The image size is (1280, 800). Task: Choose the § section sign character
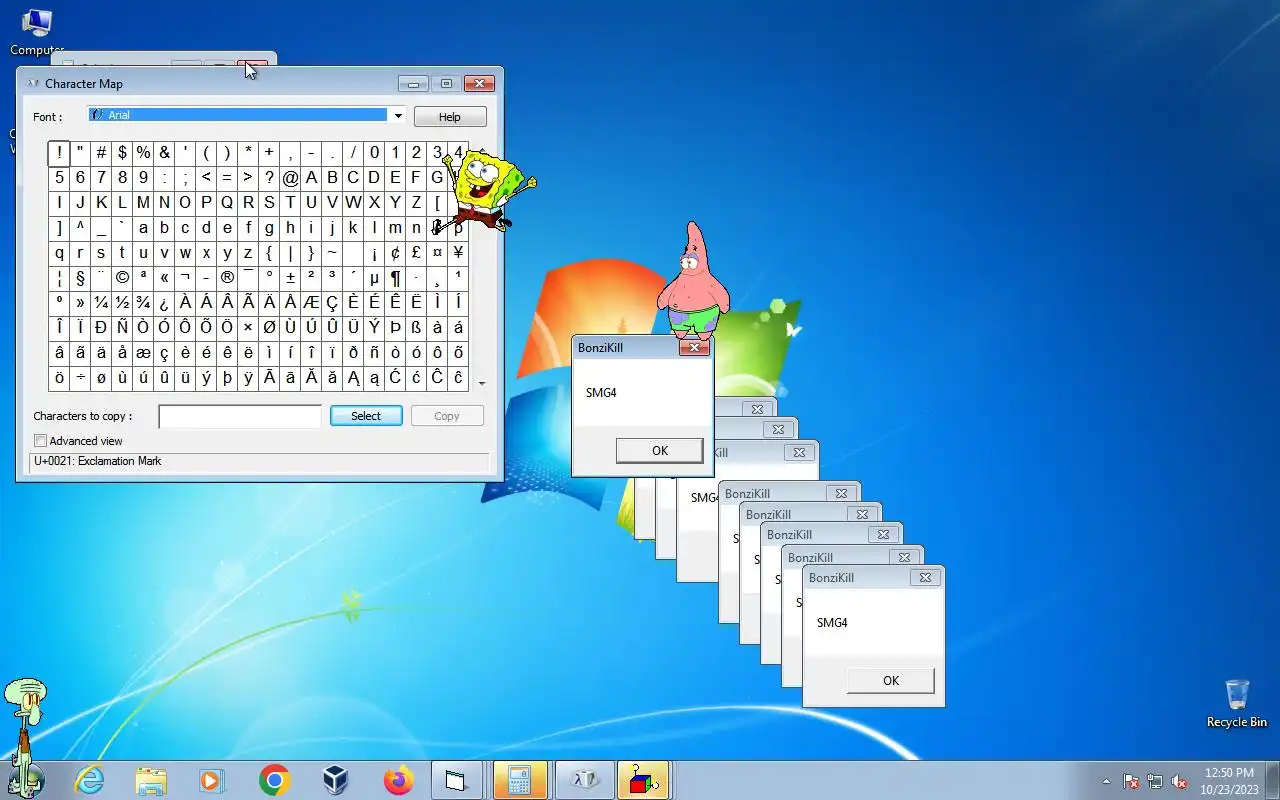click(80, 278)
